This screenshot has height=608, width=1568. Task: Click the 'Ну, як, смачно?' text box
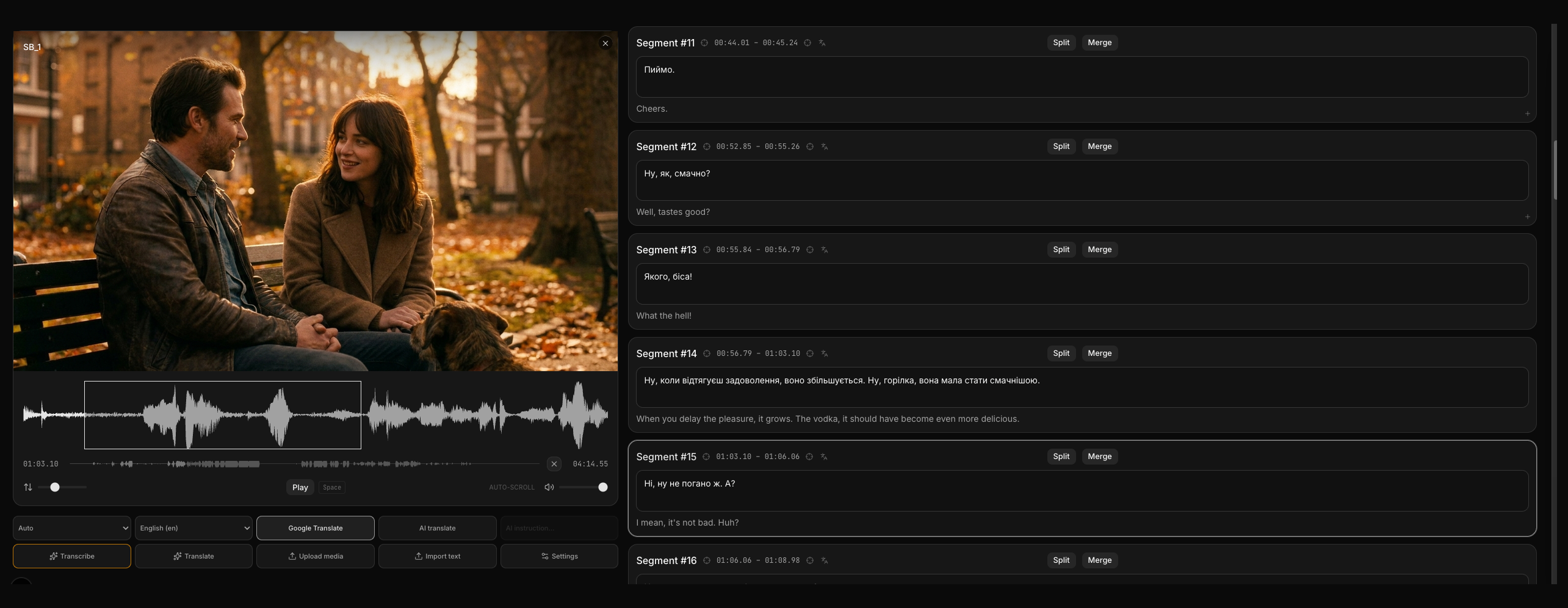coord(1082,180)
